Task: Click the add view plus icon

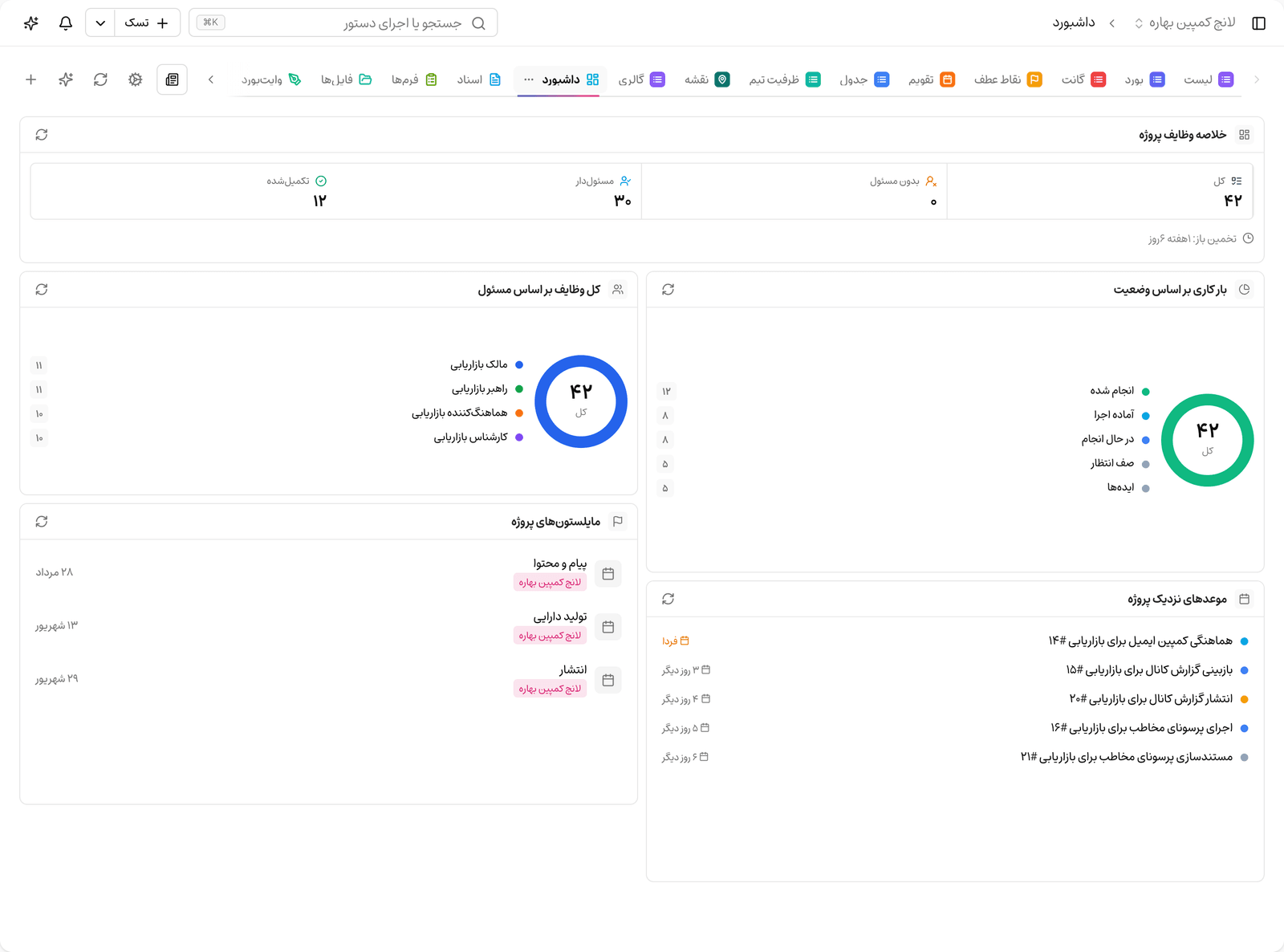Action: pyautogui.click(x=30, y=79)
